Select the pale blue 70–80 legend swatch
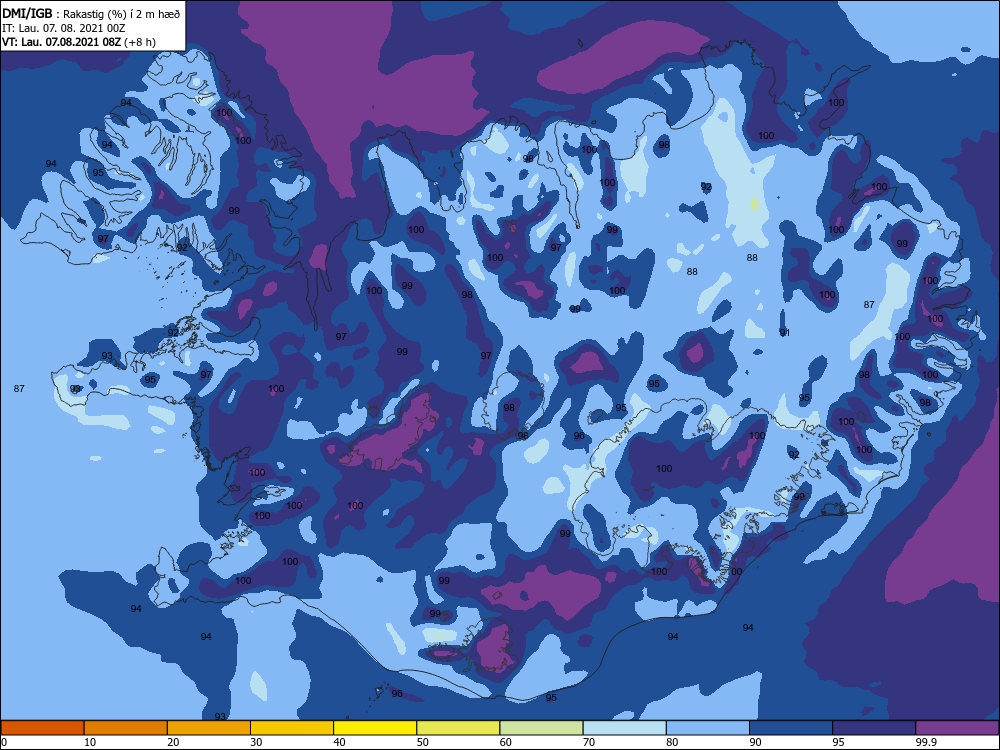This screenshot has width=1000, height=750. click(x=624, y=728)
